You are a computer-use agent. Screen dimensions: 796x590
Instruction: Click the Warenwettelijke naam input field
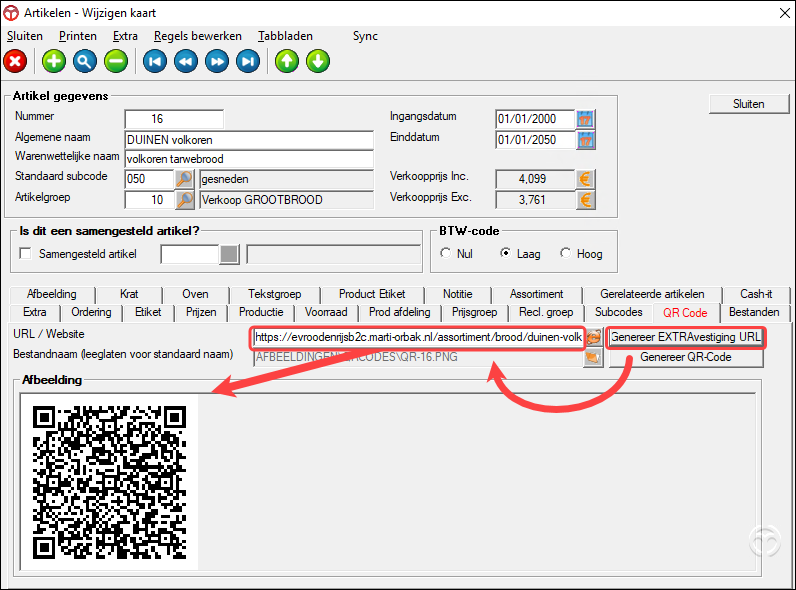tap(249, 159)
